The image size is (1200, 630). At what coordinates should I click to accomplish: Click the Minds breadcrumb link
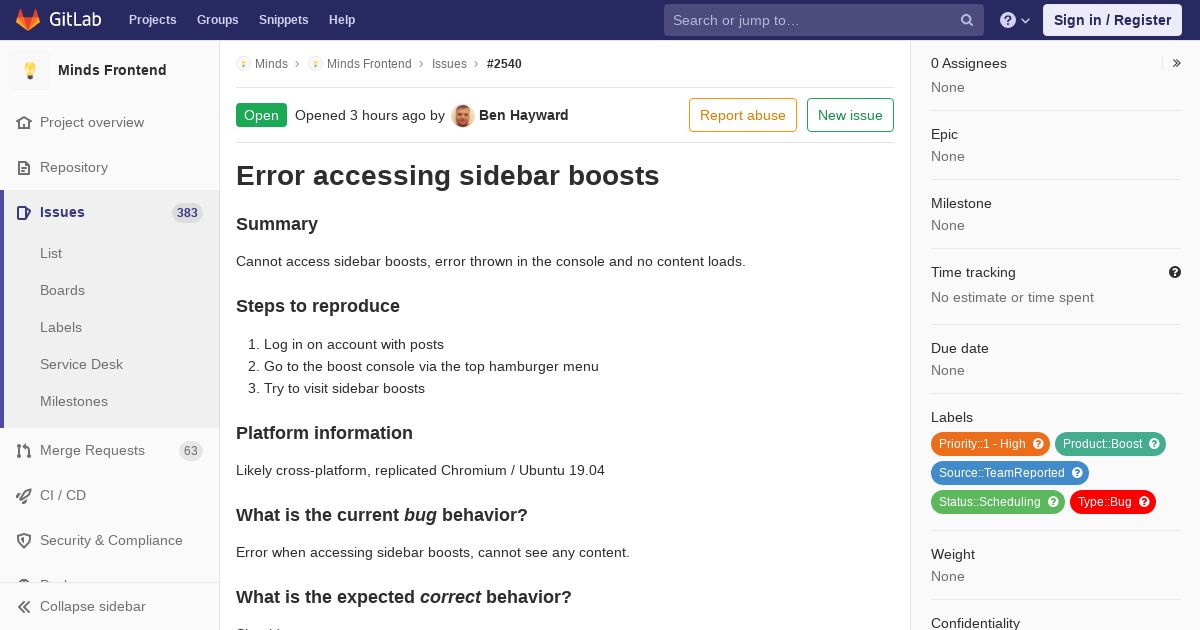271,64
